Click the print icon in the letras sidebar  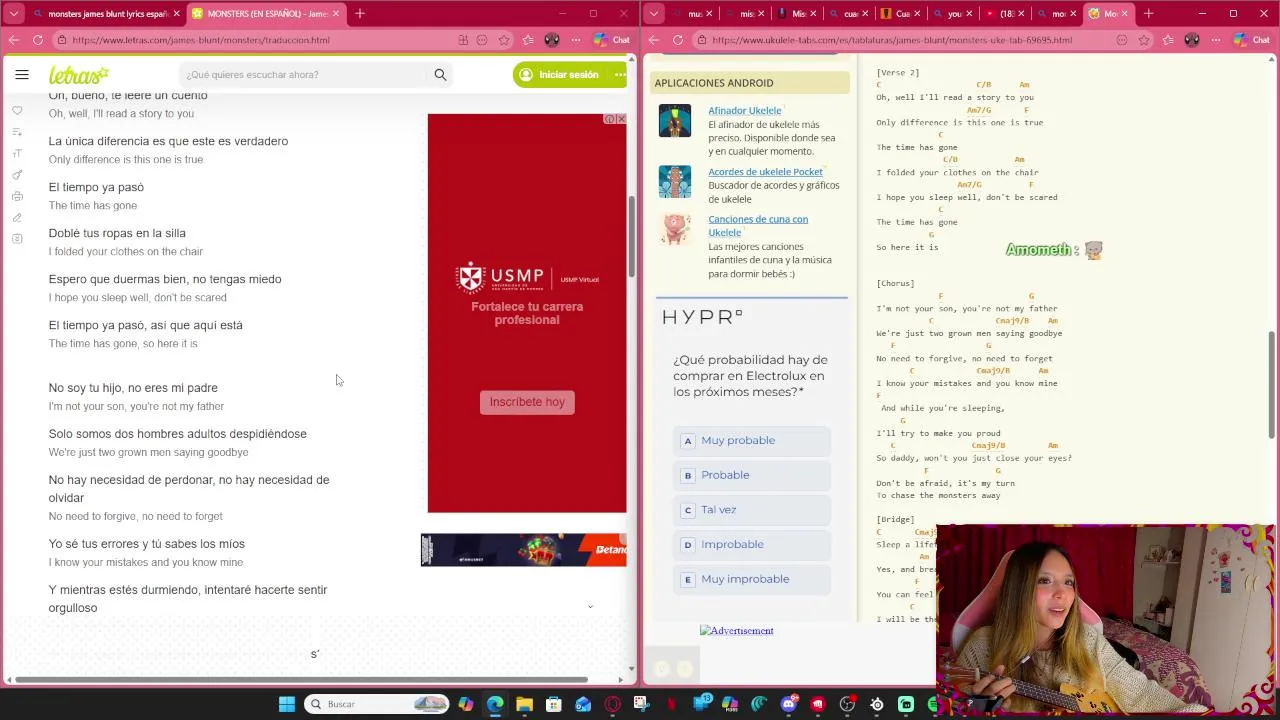(x=17, y=196)
